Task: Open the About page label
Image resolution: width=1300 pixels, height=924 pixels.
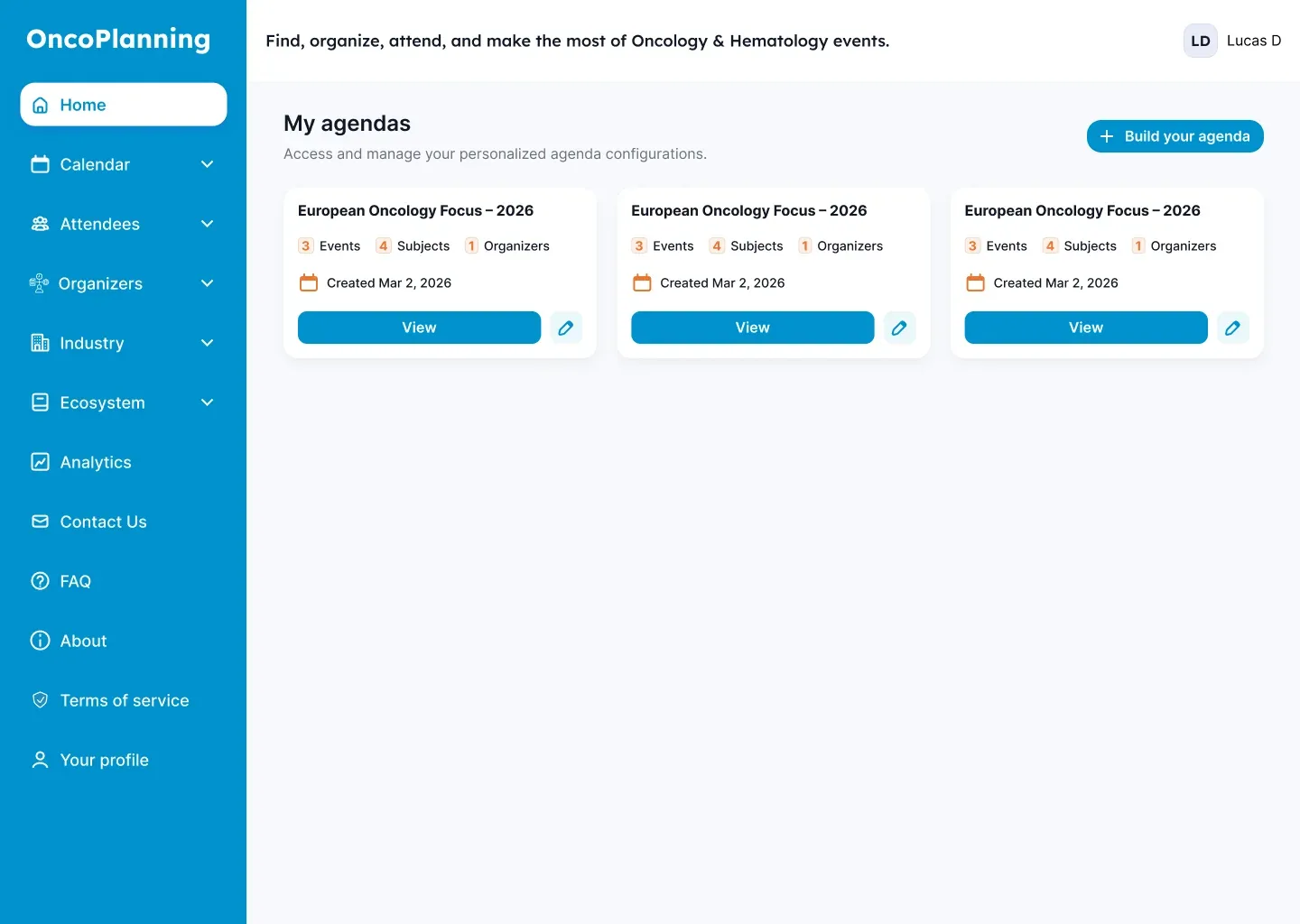Action: tap(83, 641)
